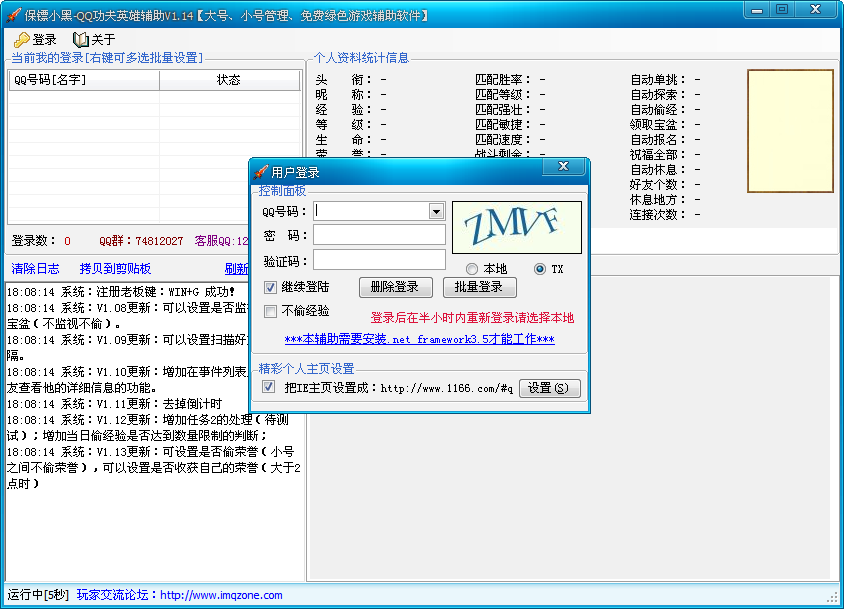Image resolution: width=844 pixels, height=609 pixels.
Task: Click the log line 注册老板键：WIN+G 成功
Action: pos(121,292)
